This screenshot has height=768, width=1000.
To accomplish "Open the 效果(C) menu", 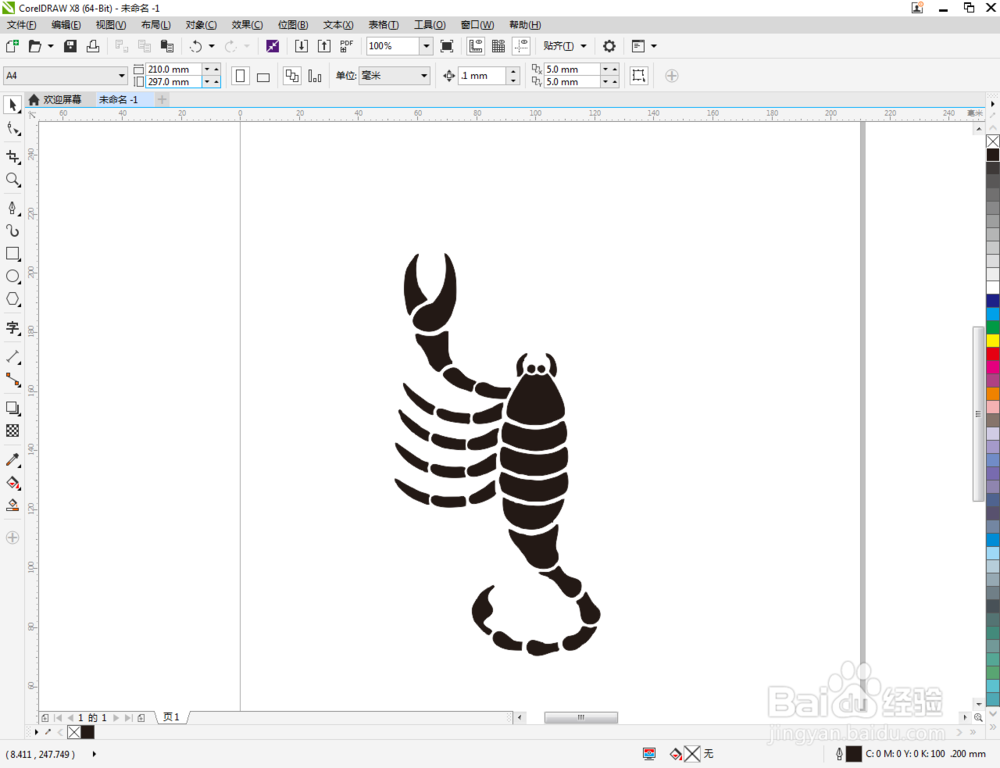I will (x=247, y=25).
